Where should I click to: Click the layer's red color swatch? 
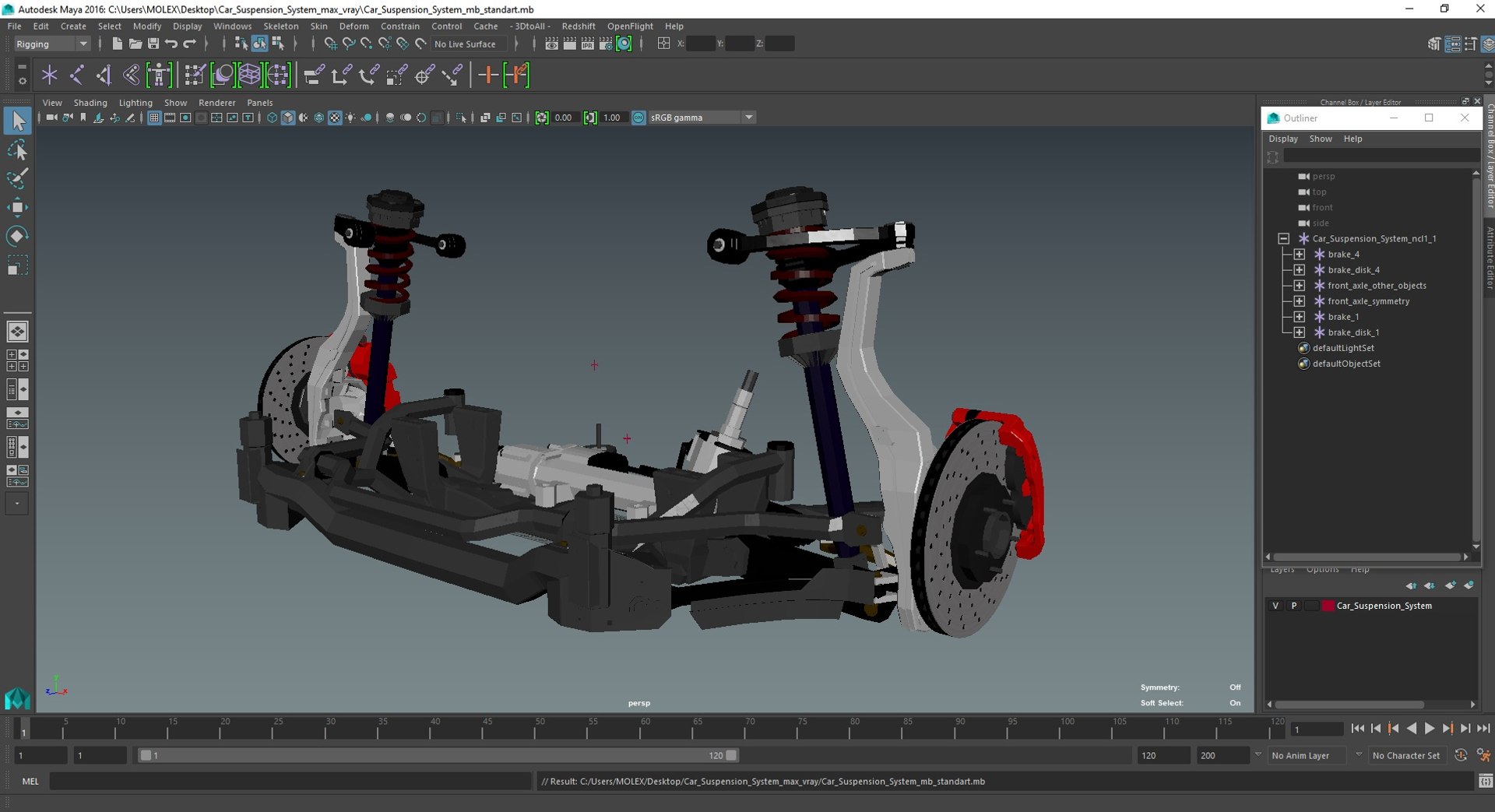click(1328, 606)
